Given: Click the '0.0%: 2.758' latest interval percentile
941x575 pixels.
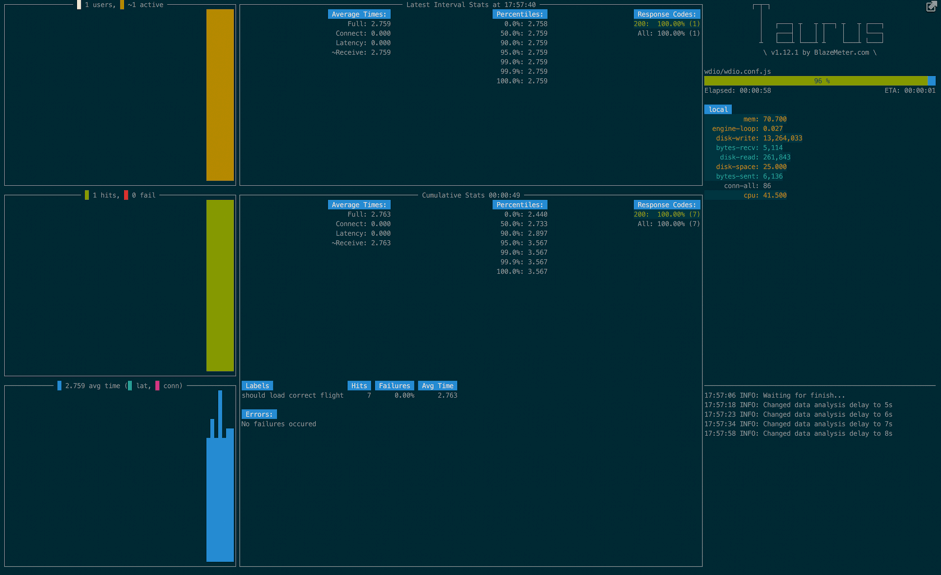Looking at the screenshot, I should click(526, 24).
